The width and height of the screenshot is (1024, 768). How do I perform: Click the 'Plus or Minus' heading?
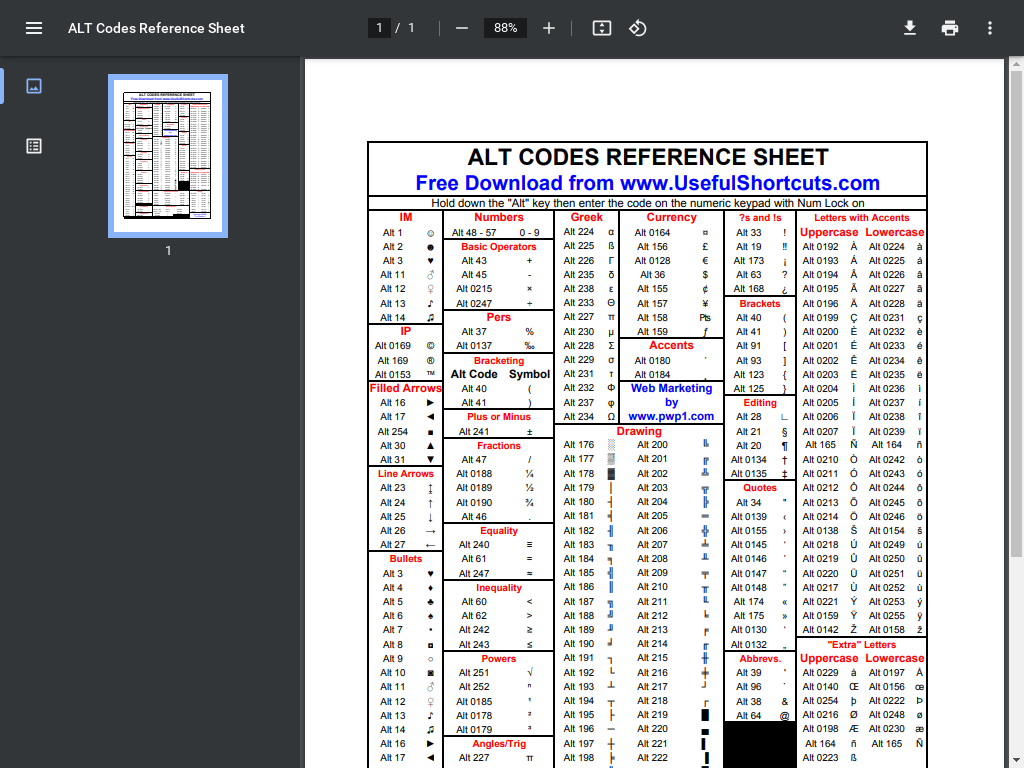click(x=498, y=417)
